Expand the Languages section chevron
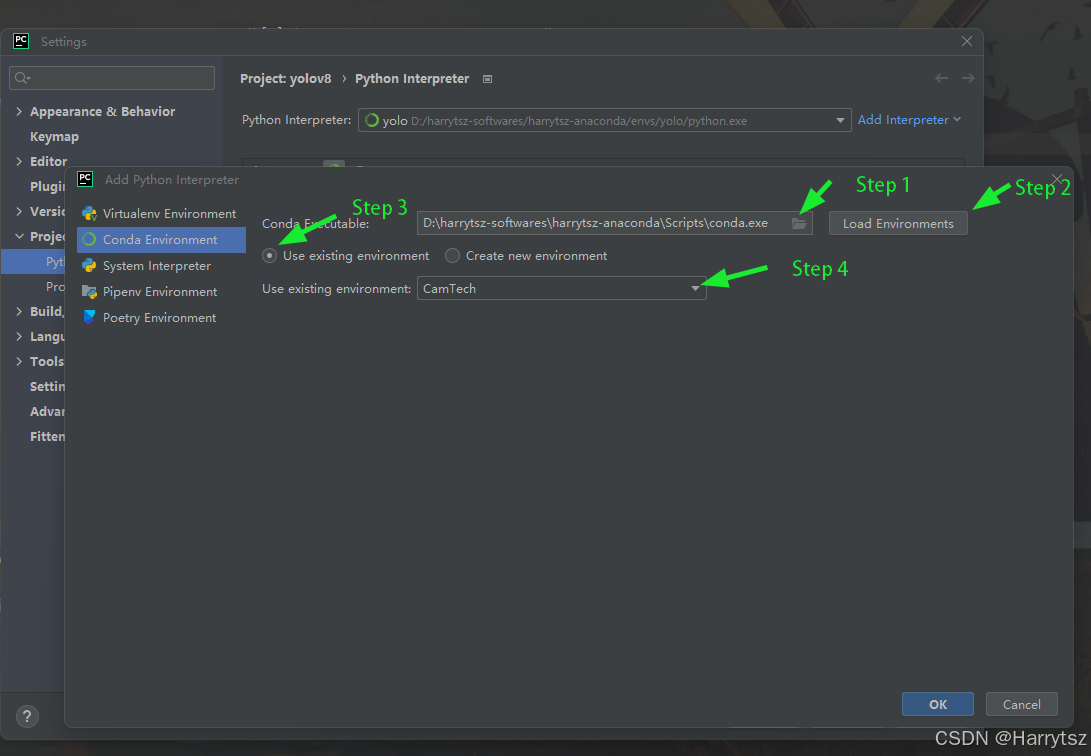This screenshot has width=1091, height=756. point(19,337)
